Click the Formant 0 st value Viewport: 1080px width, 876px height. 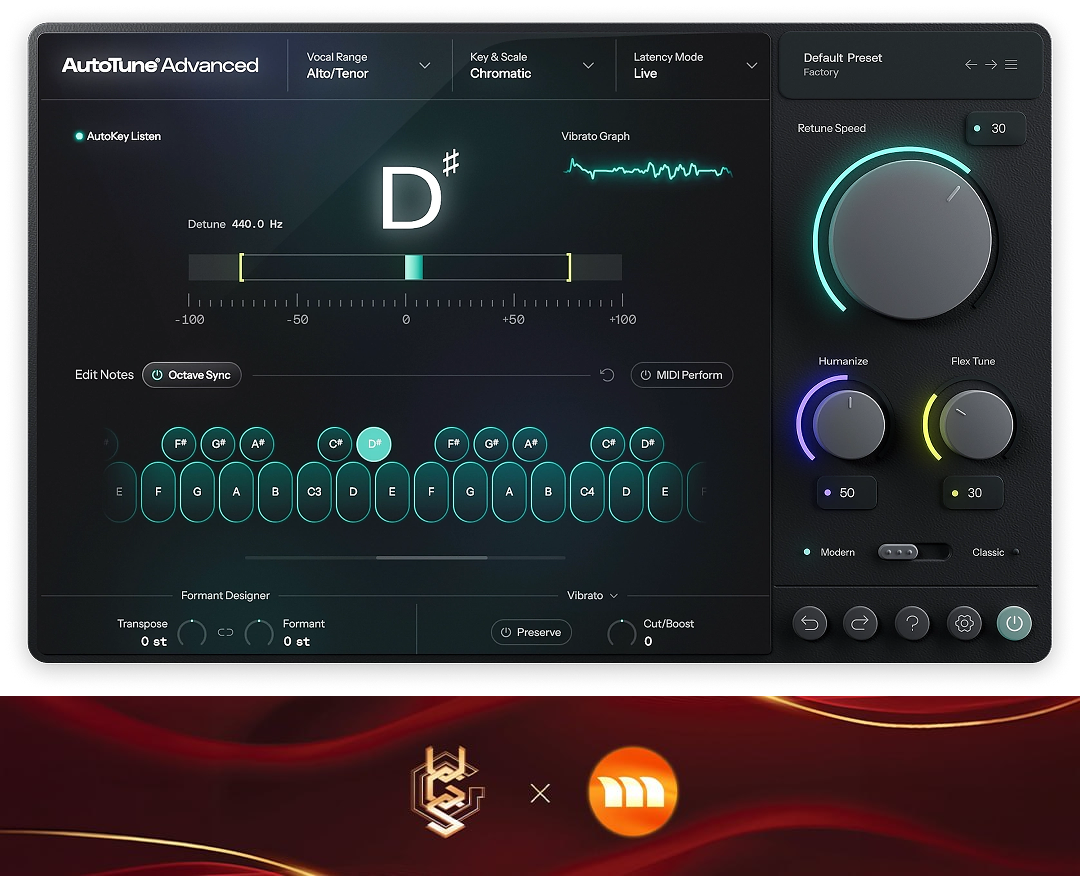click(297, 641)
